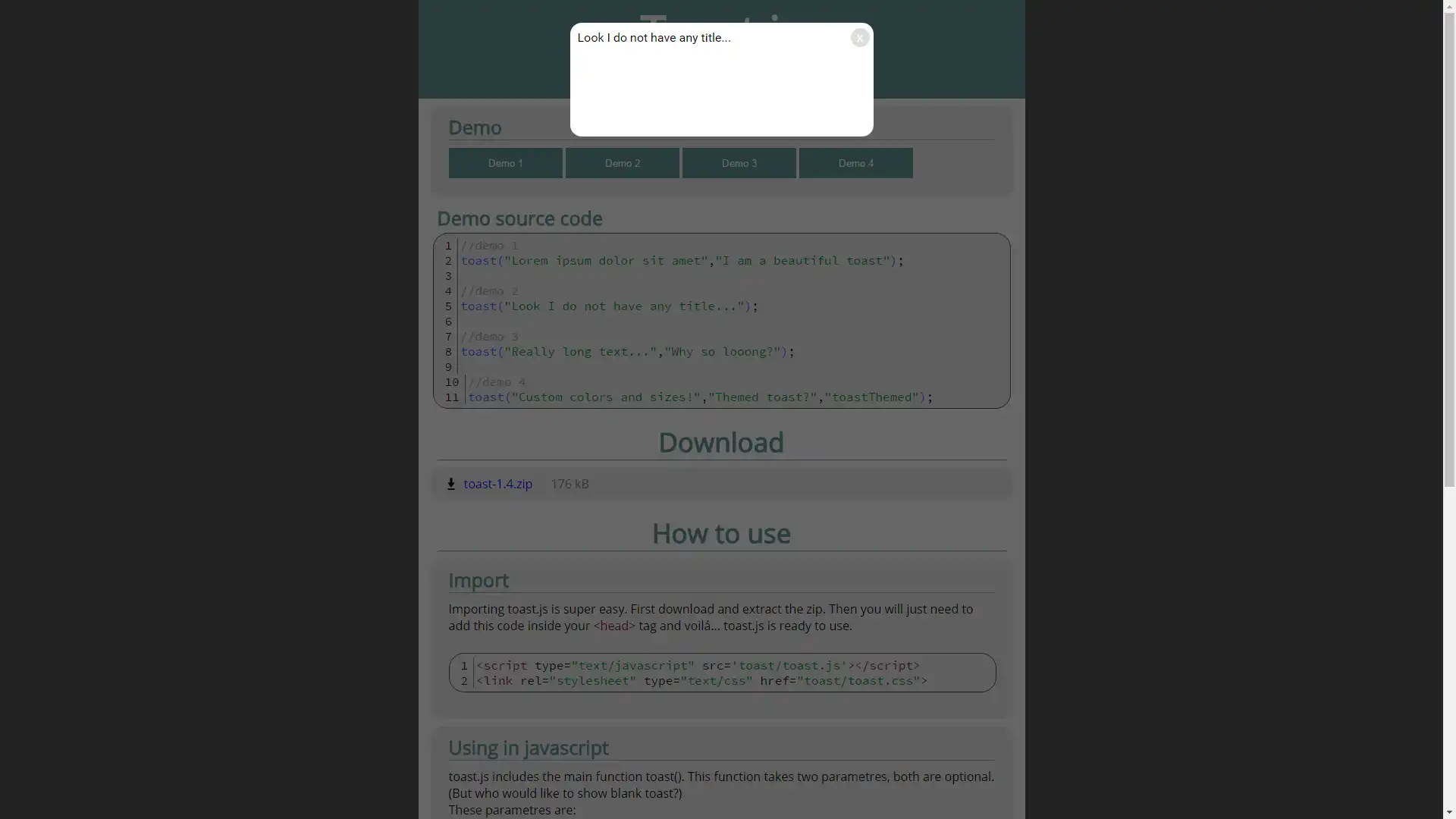This screenshot has height=819, width=1456.
Task: Close the toast popup with the x button
Action: point(859,38)
